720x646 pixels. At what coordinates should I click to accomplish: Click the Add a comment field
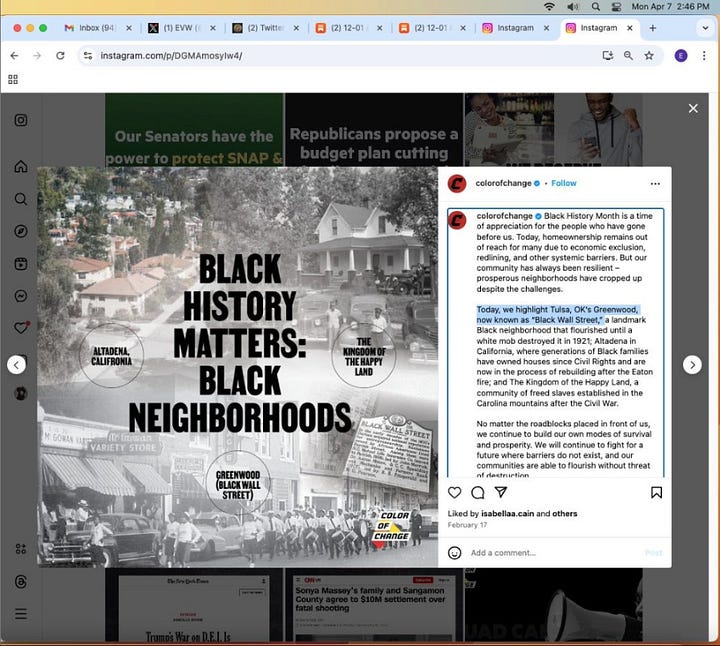pos(553,553)
